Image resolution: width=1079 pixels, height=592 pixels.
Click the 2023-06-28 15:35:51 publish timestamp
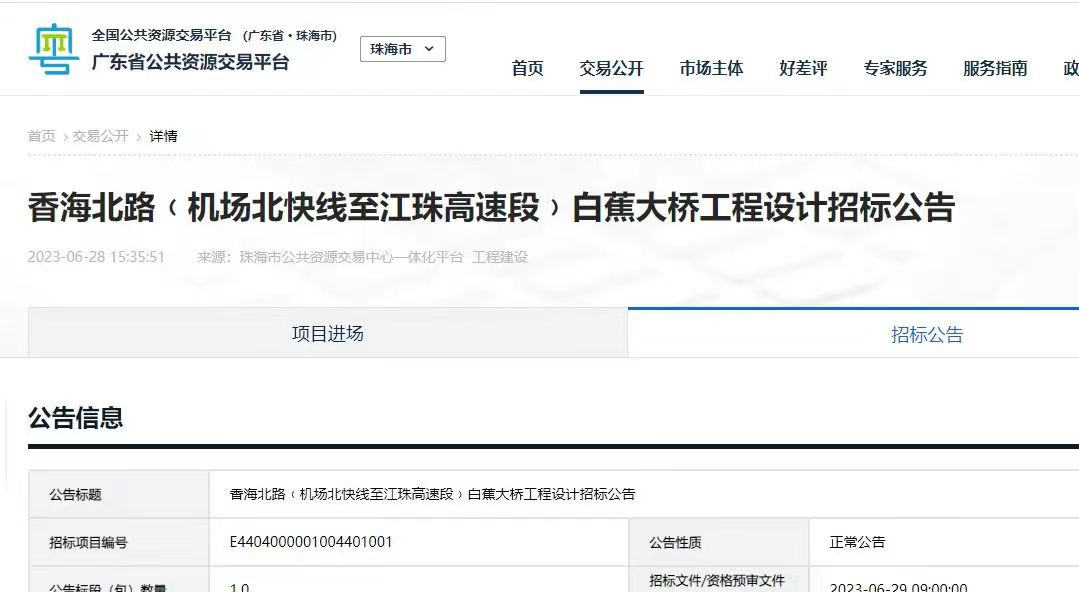point(96,257)
